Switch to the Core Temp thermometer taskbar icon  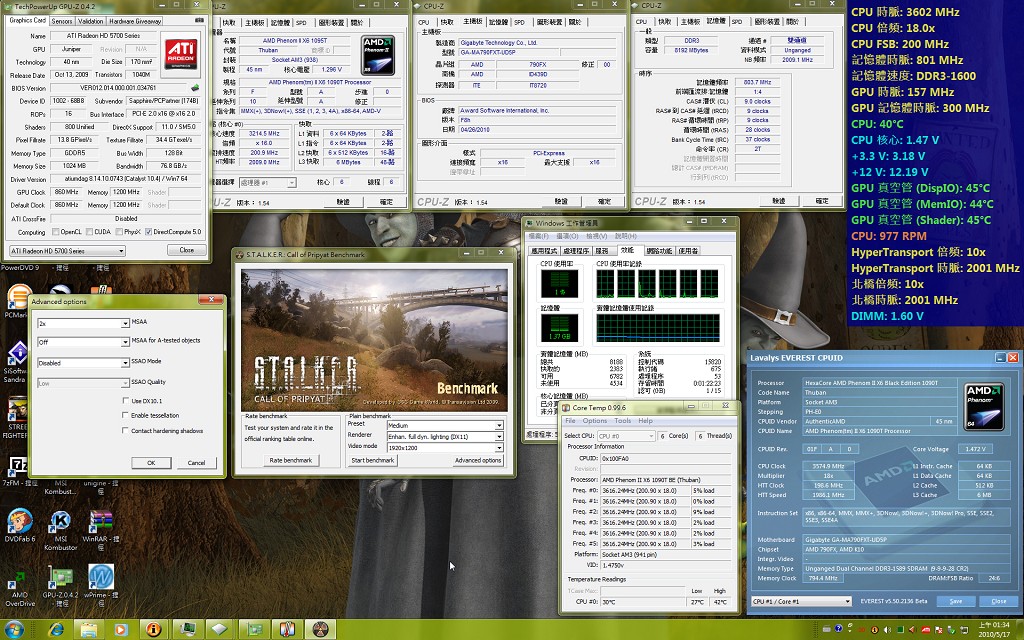(287, 630)
